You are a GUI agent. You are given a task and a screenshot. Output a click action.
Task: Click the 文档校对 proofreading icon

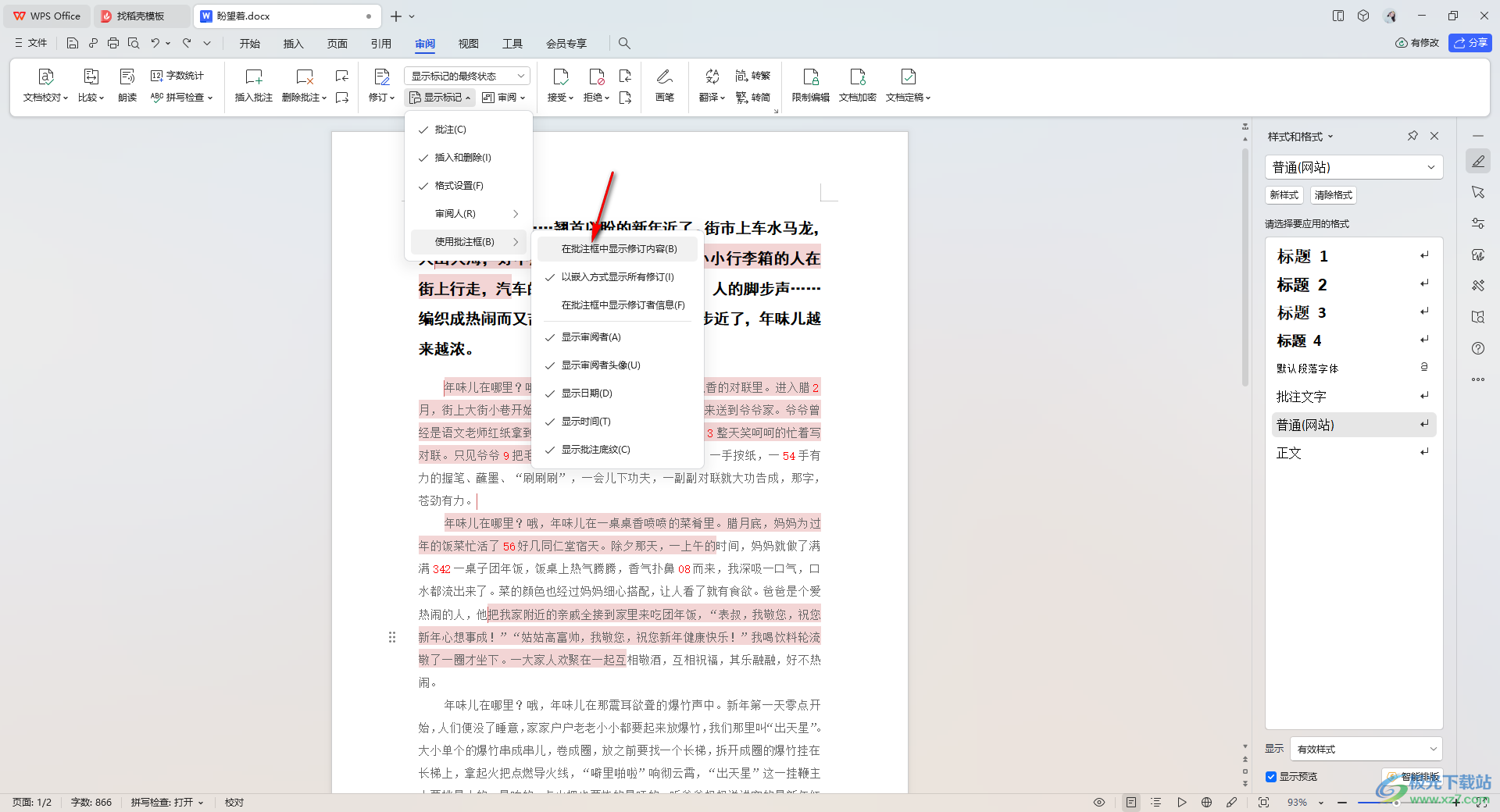pos(45,77)
